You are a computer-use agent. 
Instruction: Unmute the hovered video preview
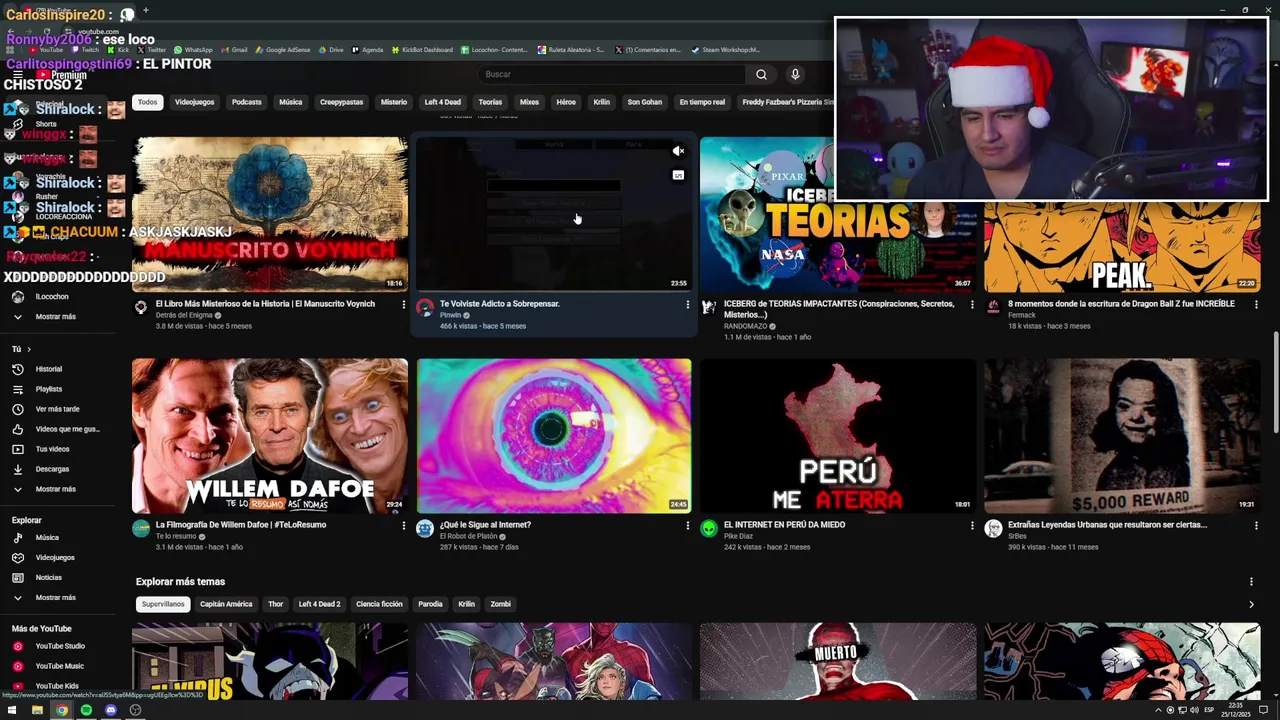point(678,151)
